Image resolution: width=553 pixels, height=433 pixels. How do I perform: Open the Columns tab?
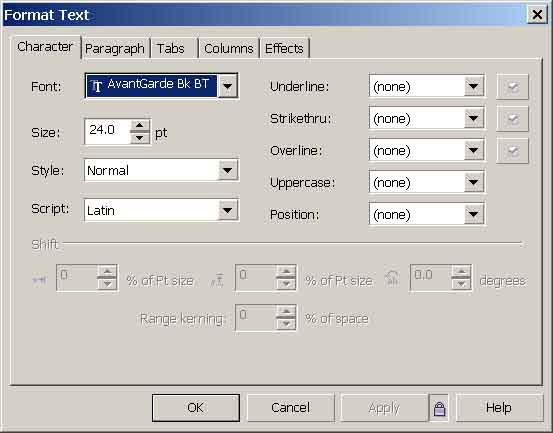[x=229, y=48]
